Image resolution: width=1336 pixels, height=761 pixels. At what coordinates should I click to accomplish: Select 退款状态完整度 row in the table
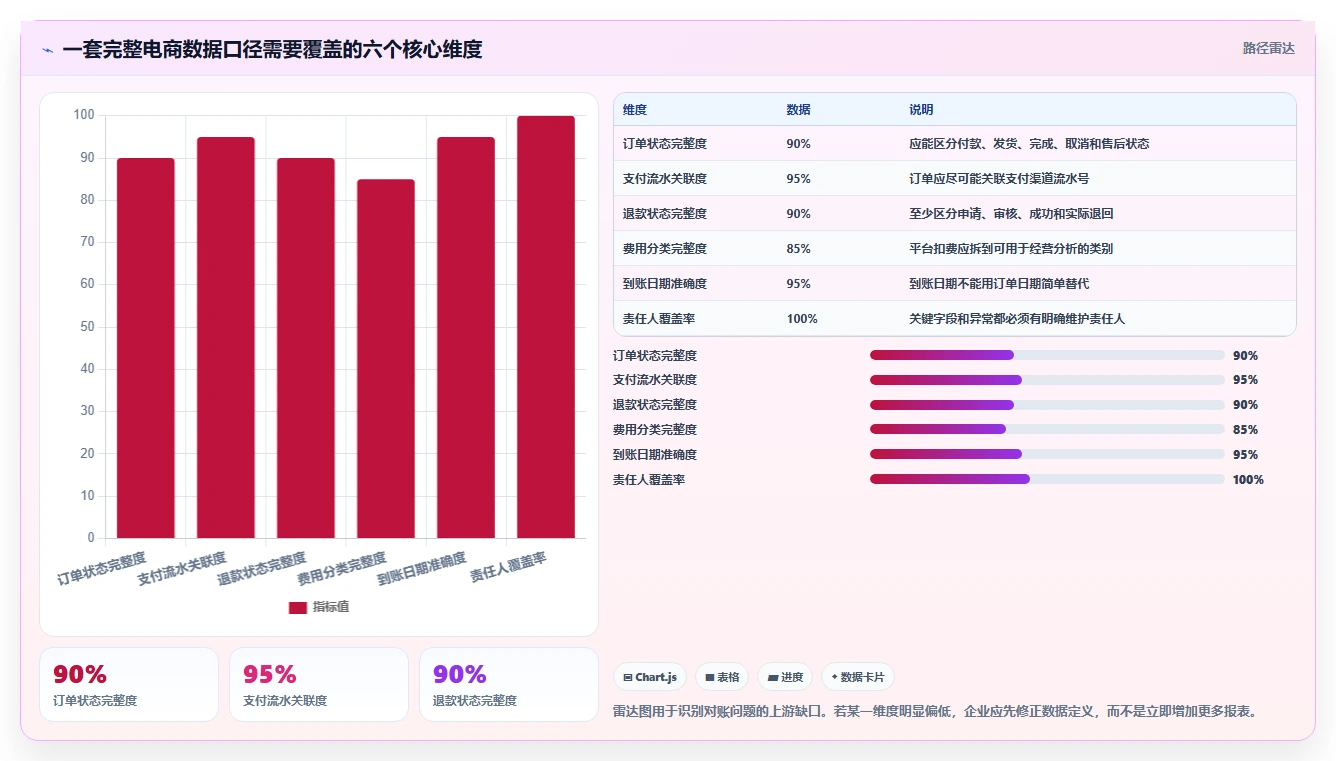(x=954, y=213)
